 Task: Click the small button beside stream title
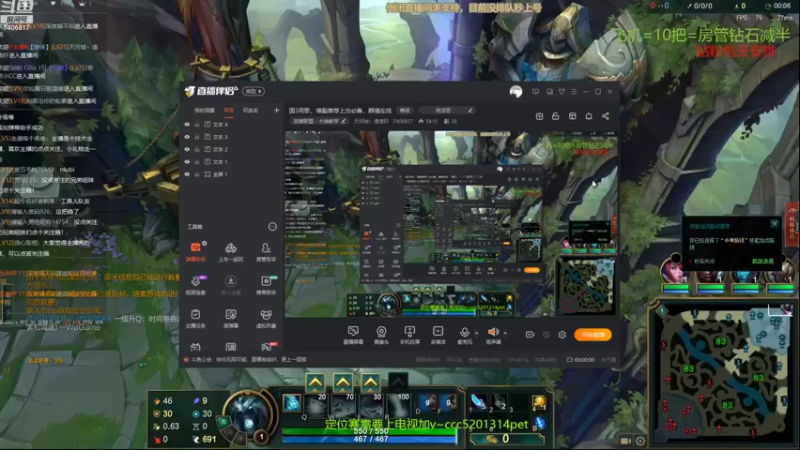click(405, 110)
